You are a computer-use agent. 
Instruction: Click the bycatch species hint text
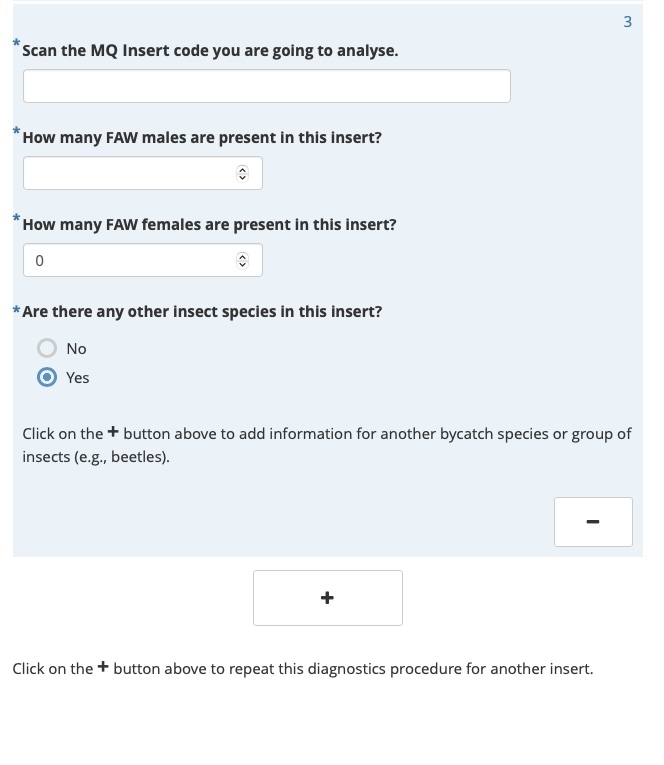click(327, 445)
